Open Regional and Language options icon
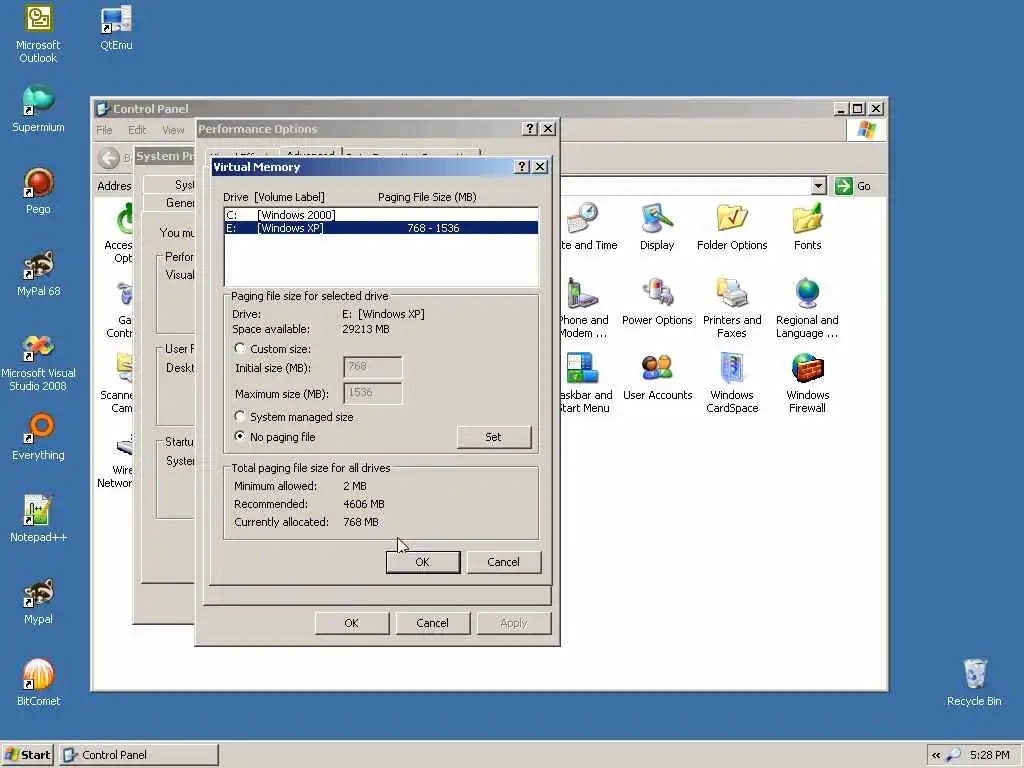Viewport: 1024px width, 768px height. click(807, 308)
